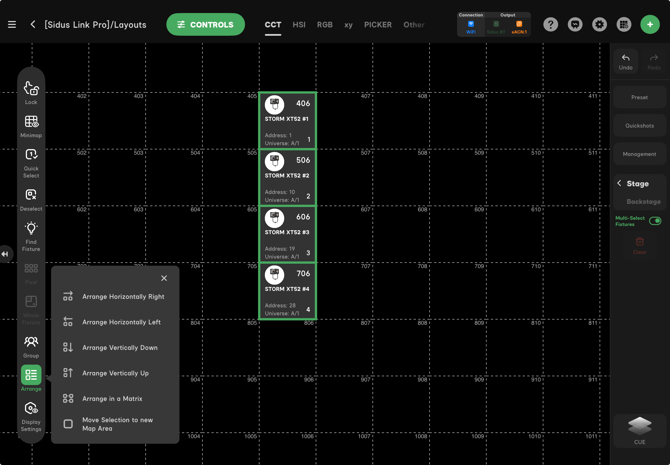Switch to the PICKER color tab
670x465 pixels.
(x=378, y=25)
